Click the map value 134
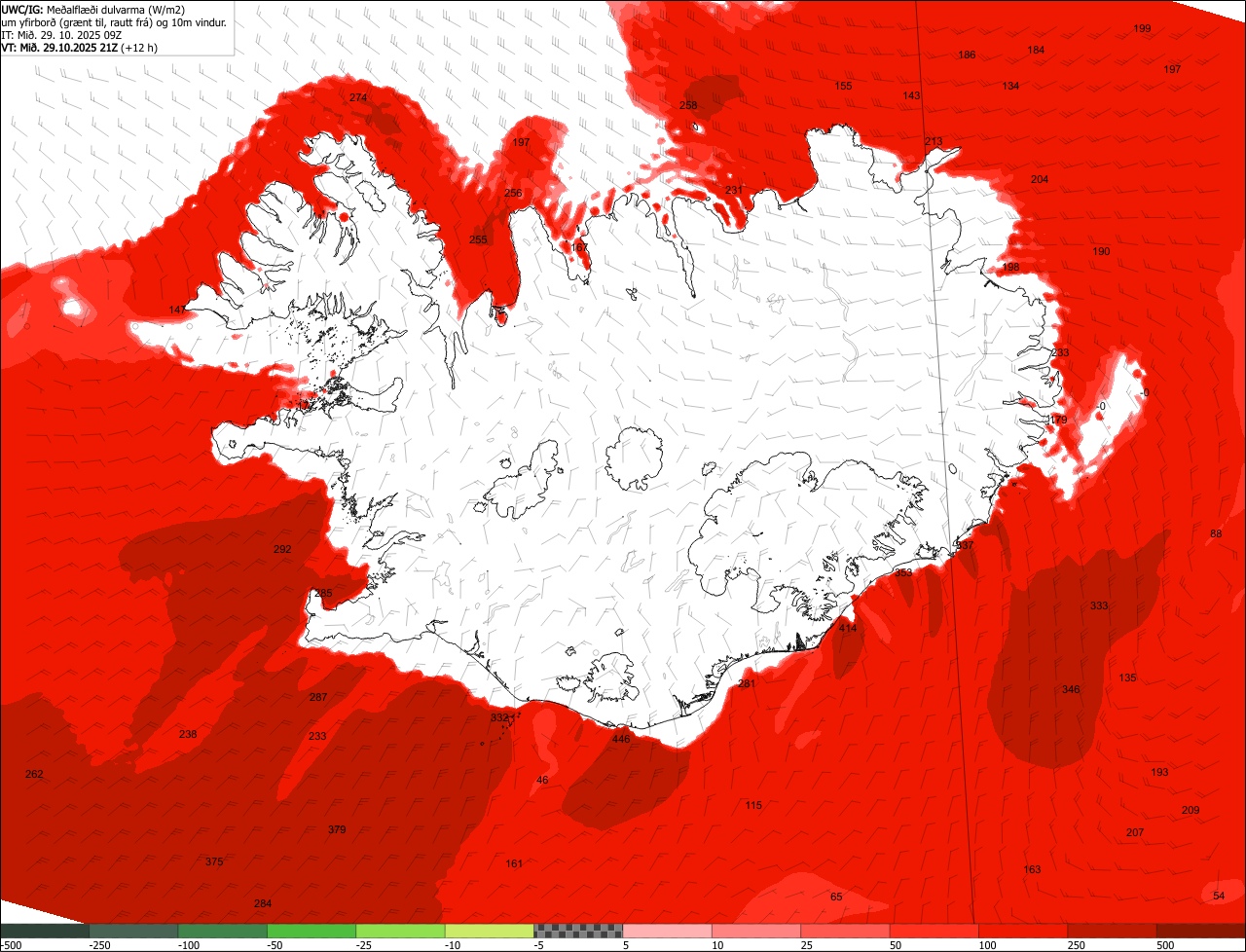The width and height of the screenshot is (1246, 952). point(1010,86)
